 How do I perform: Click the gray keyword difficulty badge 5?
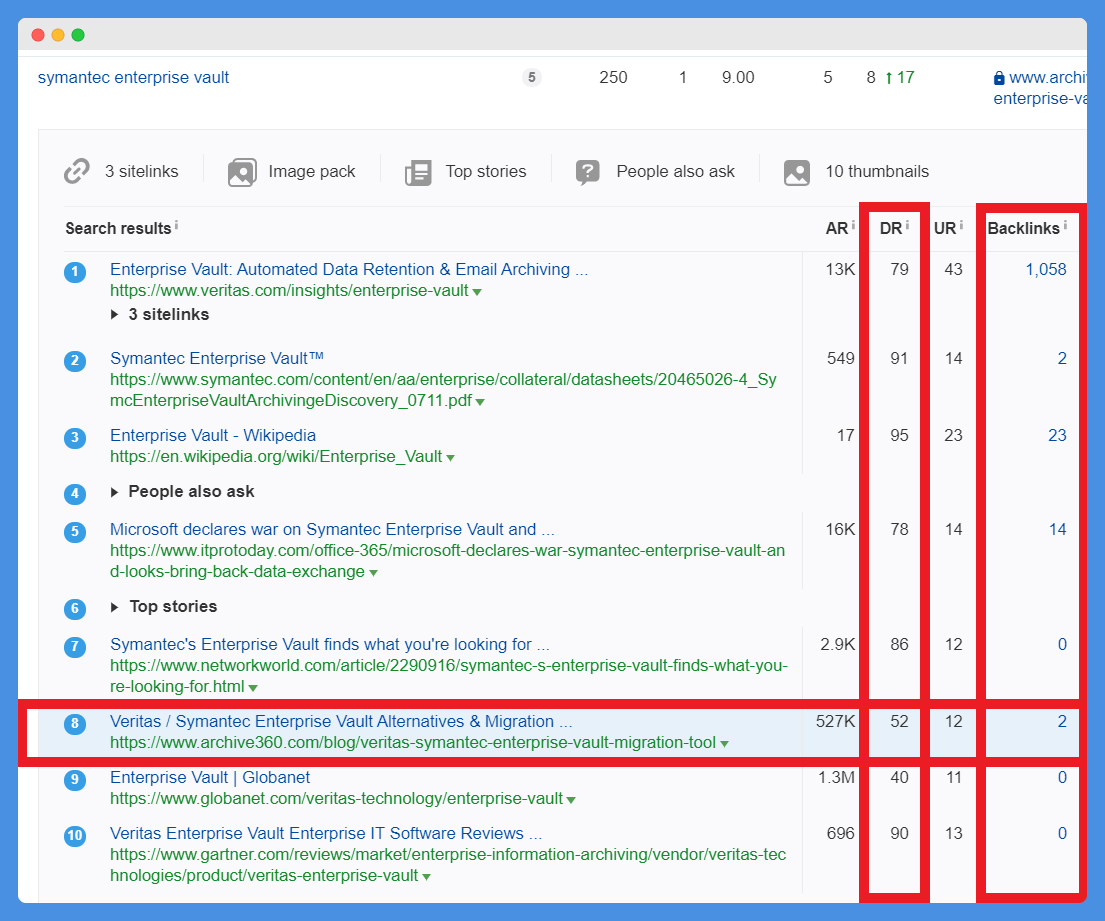532,78
